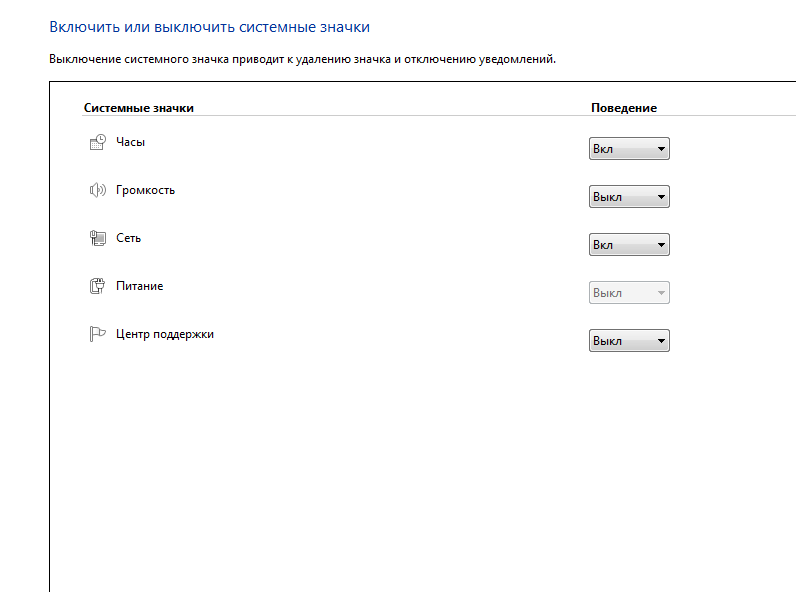This screenshot has height=592, width=796.
Task: Click the Системные значки column header
Action: pyautogui.click(x=139, y=108)
